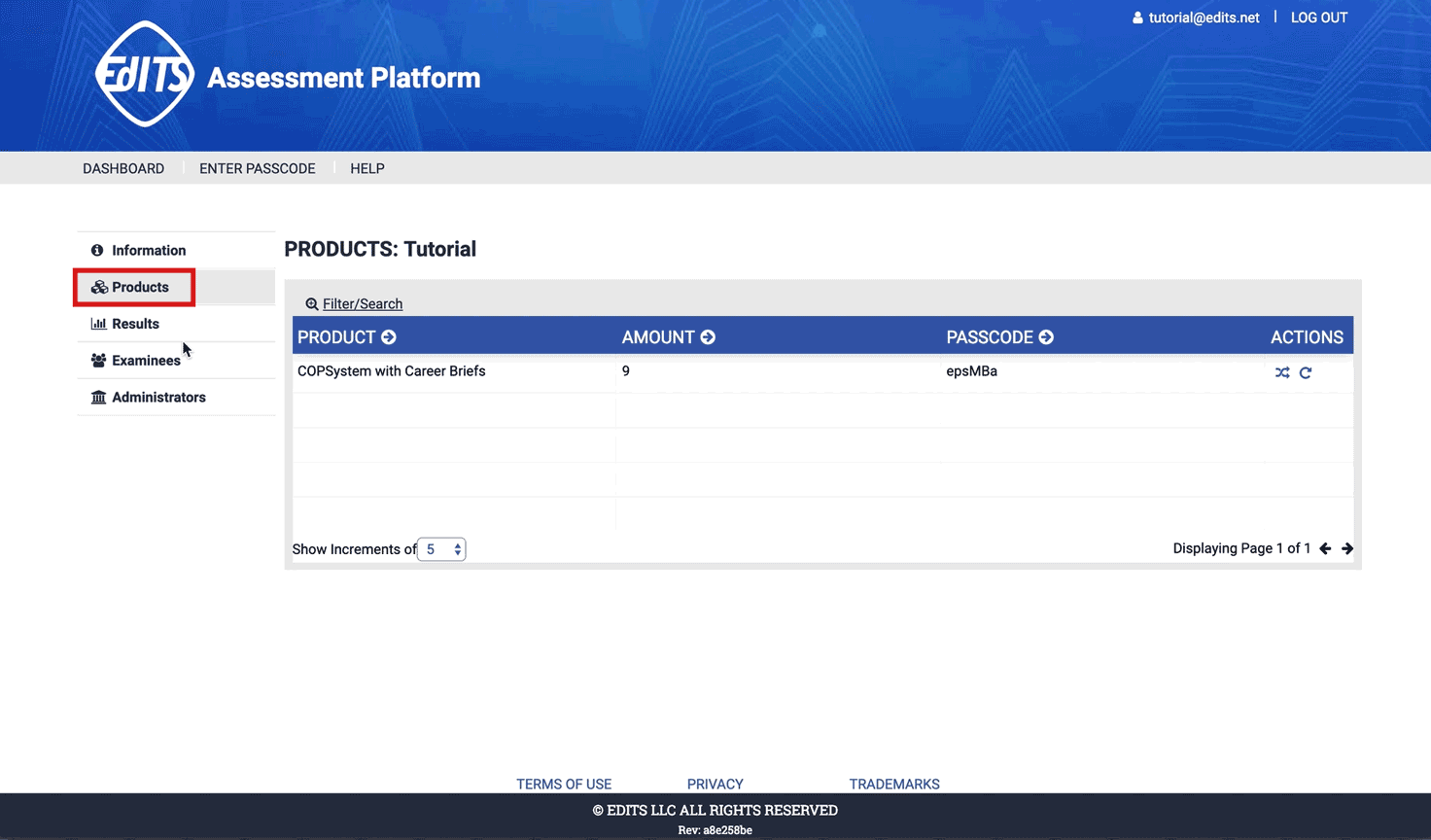Click the Rev: a8e258be footer text
The width and height of the screenshot is (1431, 840).
(715, 830)
